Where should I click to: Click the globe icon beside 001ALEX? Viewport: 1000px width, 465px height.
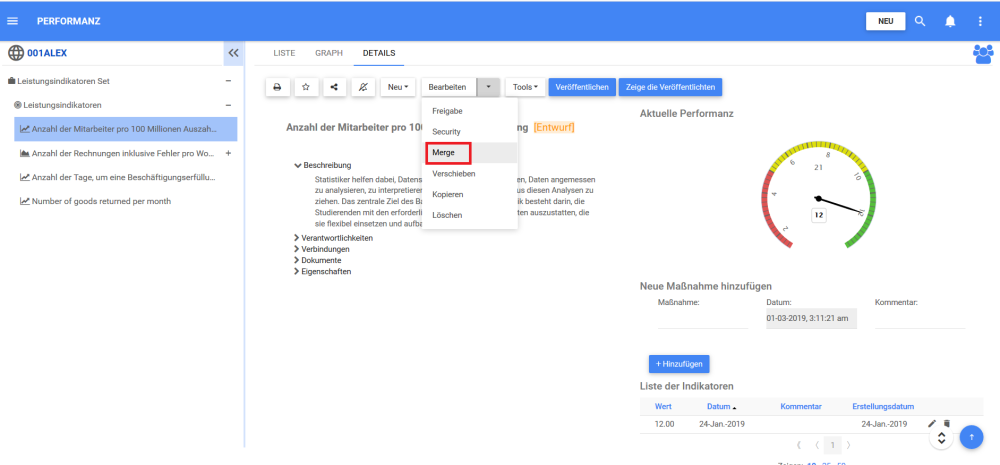(x=16, y=53)
